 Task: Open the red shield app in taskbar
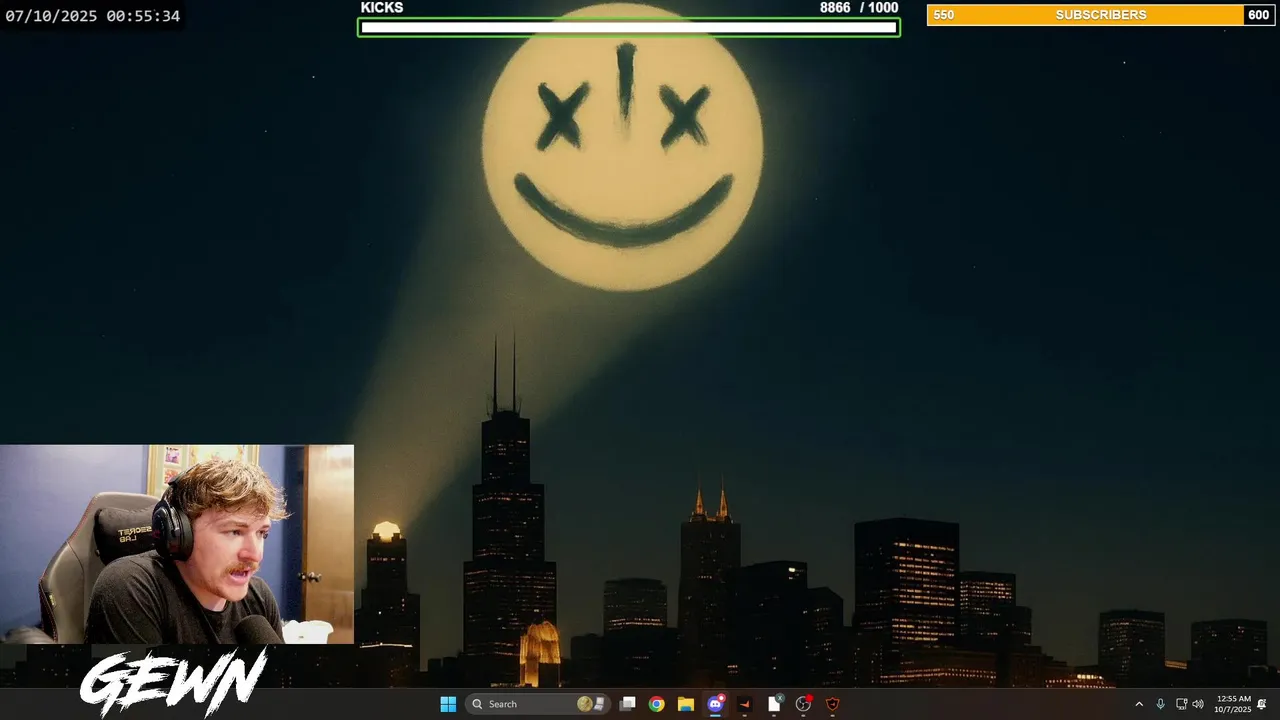832,704
